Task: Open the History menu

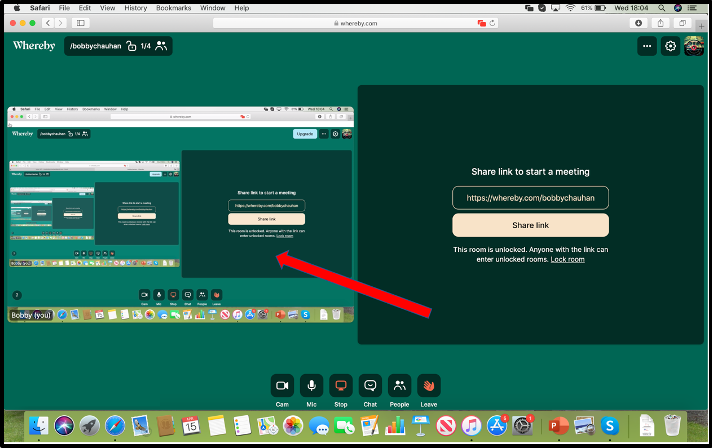Action: (x=136, y=8)
